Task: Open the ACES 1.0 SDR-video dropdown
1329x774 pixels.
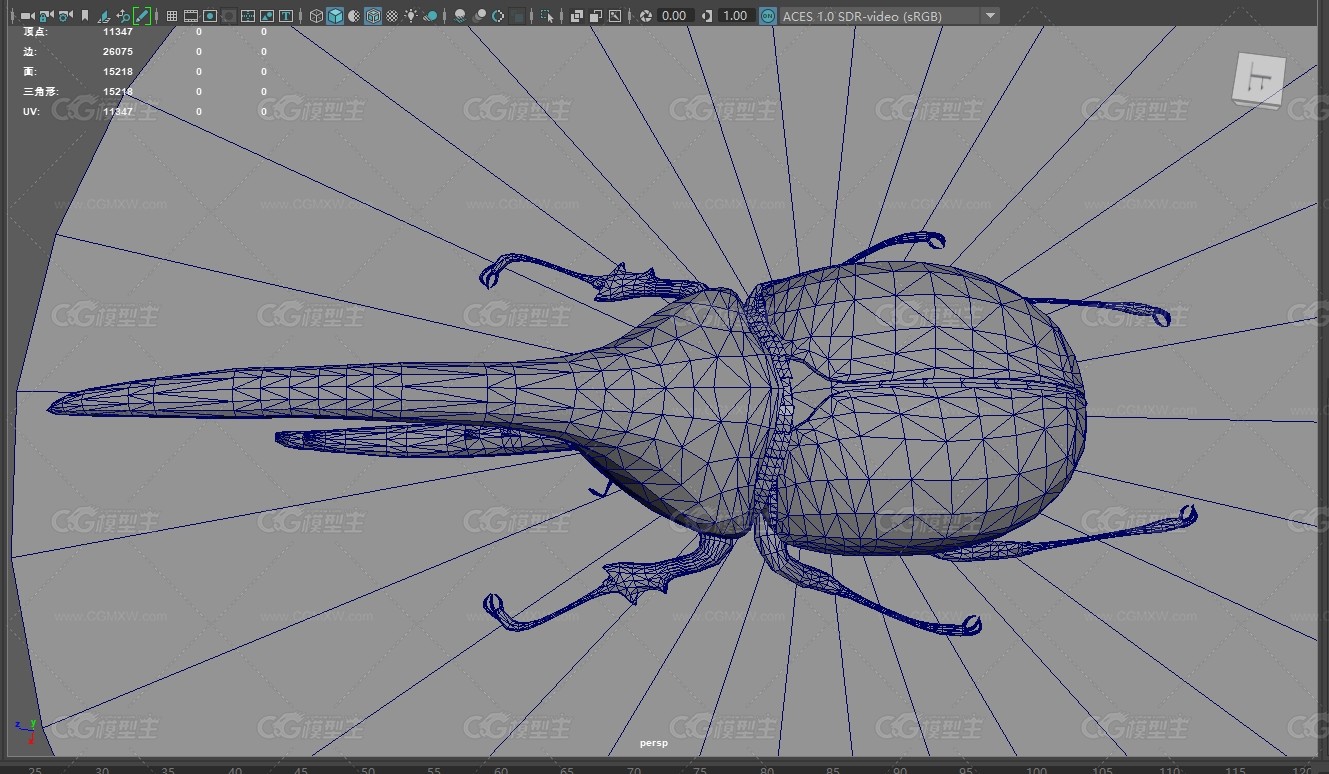Action: click(x=889, y=16)
